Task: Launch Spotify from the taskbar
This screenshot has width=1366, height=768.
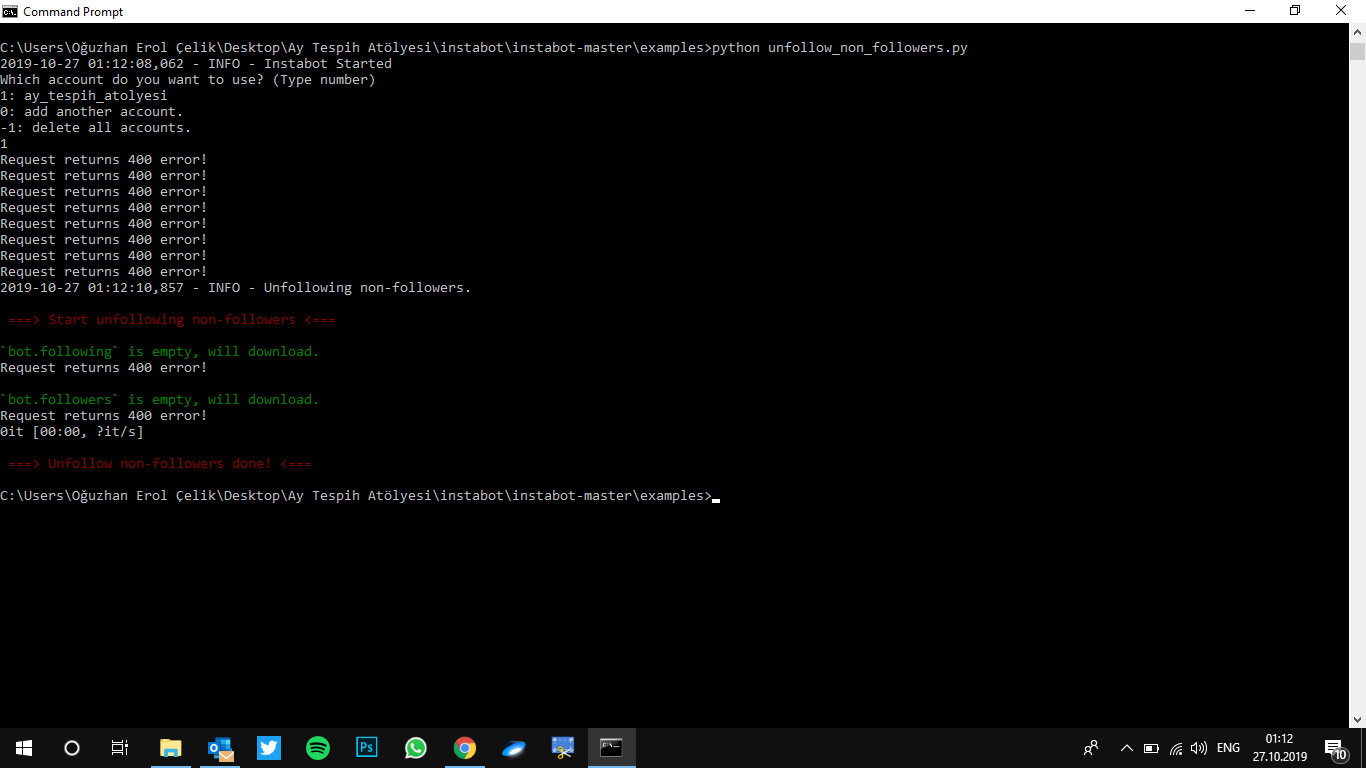Action: point(317,747)
